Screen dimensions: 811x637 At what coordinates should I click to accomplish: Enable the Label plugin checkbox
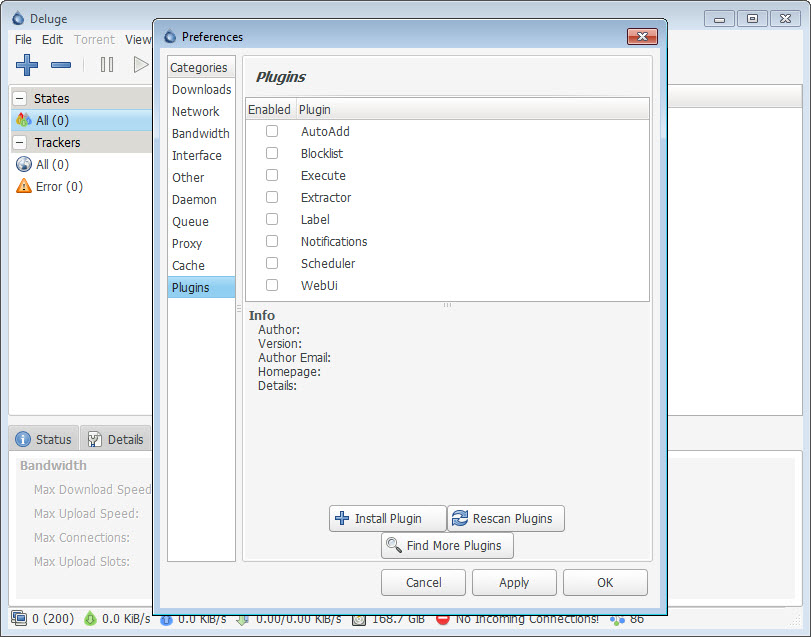click(272, 219)
